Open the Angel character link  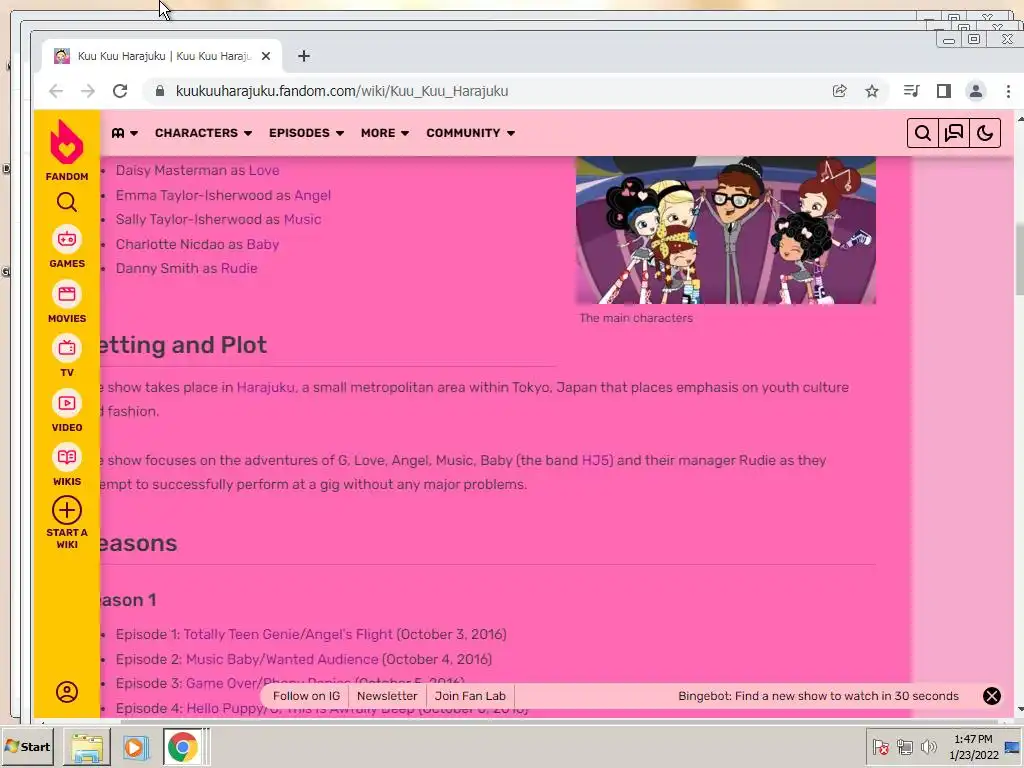click(312, 195)
